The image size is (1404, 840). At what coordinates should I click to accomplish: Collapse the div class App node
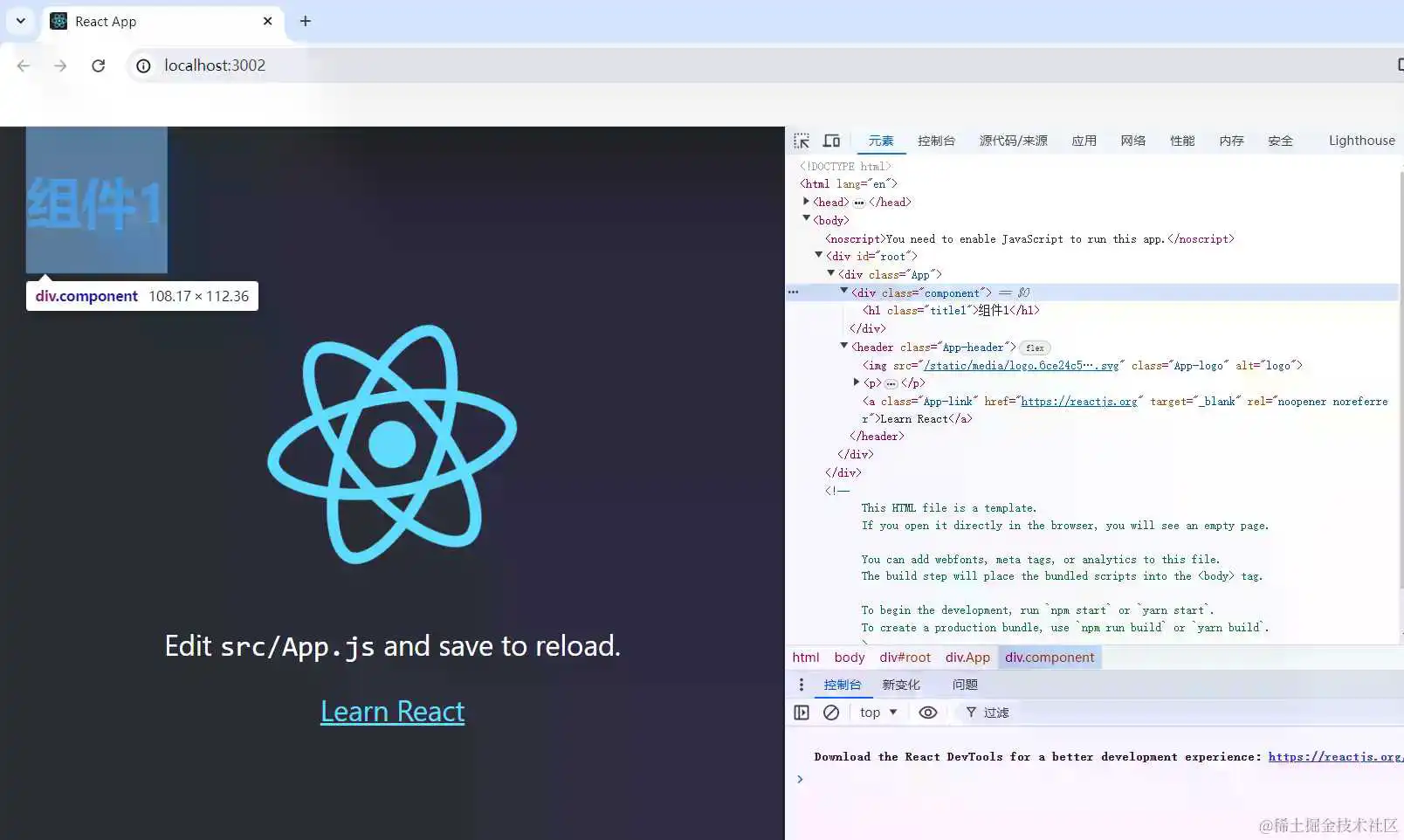(830, 273)
